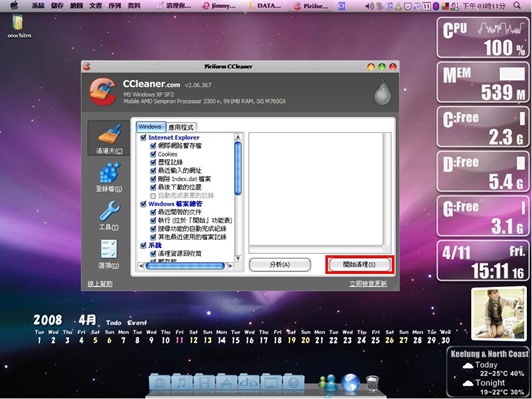Viewport: 532px width, 399px height.
Task: Open the Cleaner section with the broom icon
Action: click(x=109, y=138)
